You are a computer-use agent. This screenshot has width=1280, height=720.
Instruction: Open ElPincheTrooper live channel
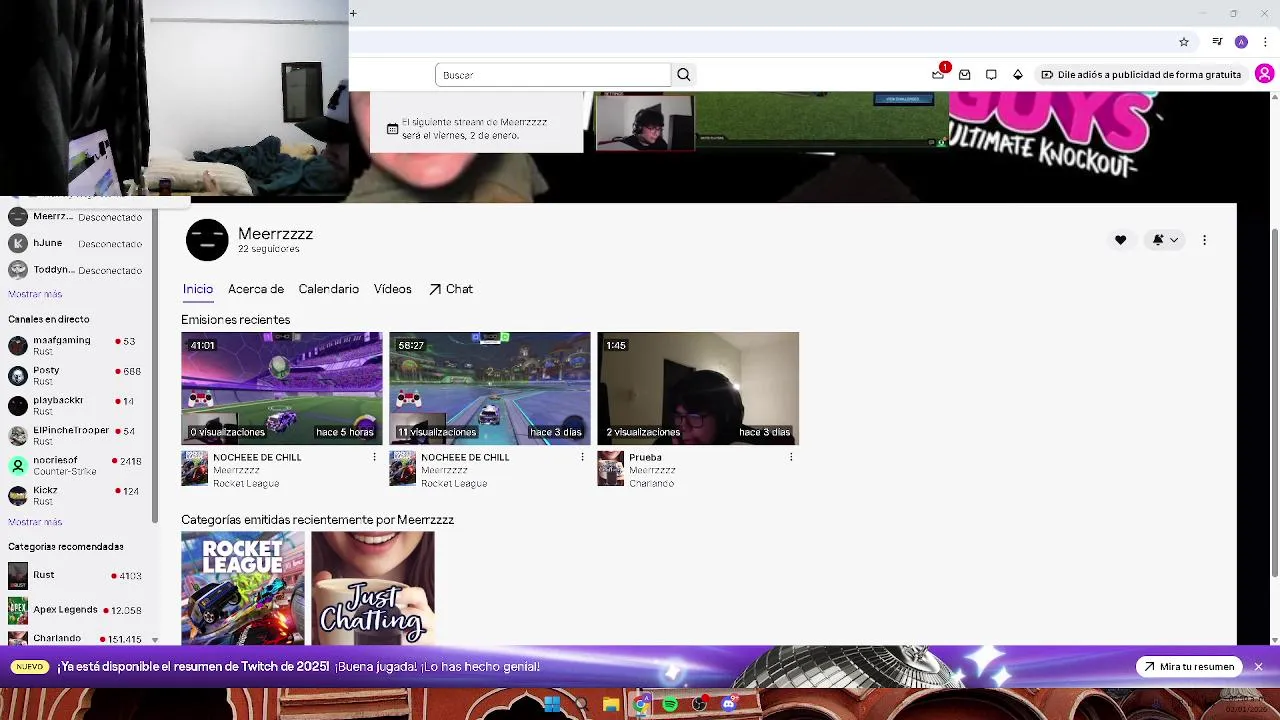[x=76, y=436]
